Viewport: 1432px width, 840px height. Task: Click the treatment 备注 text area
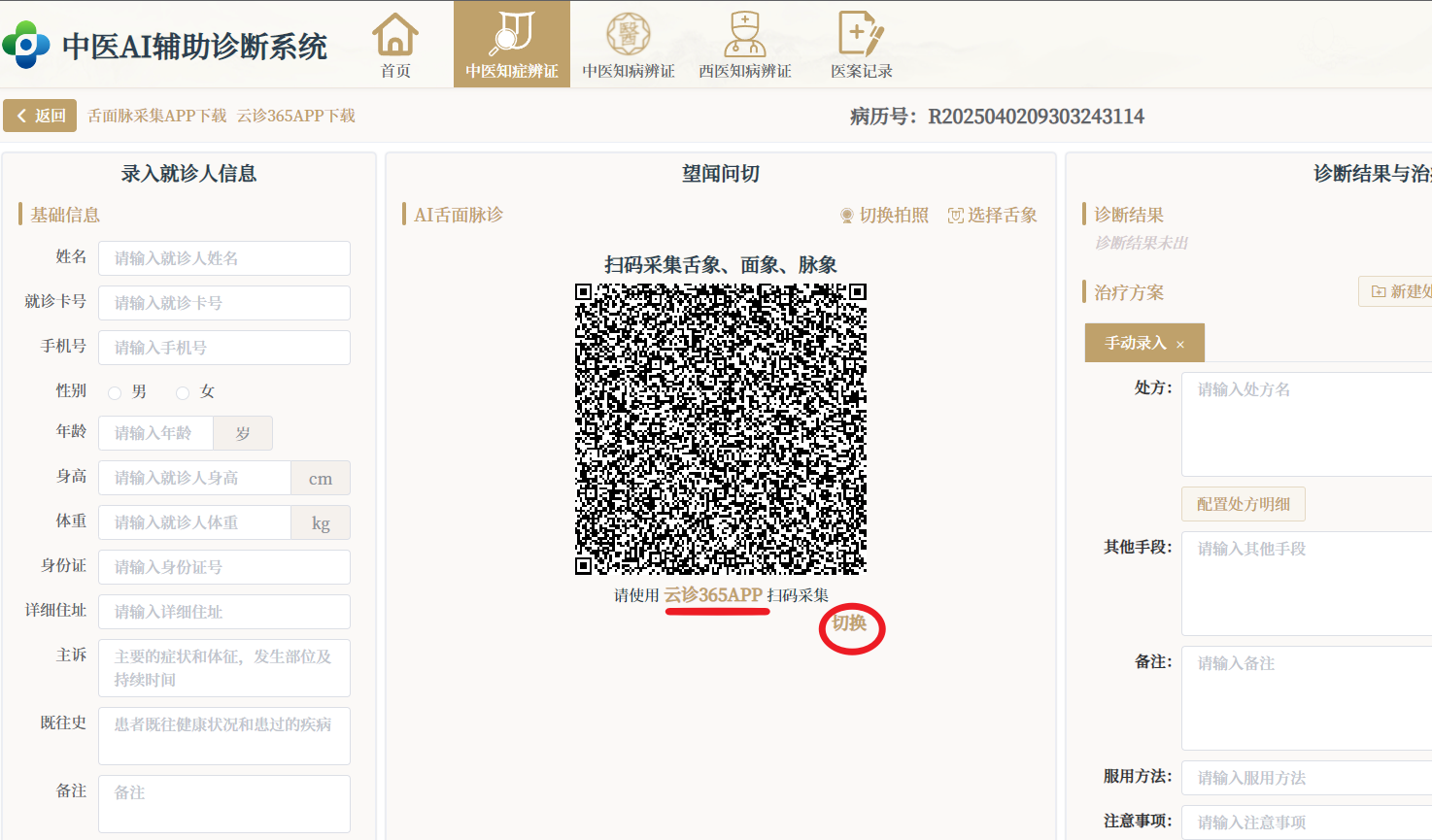coord(1307,698)
